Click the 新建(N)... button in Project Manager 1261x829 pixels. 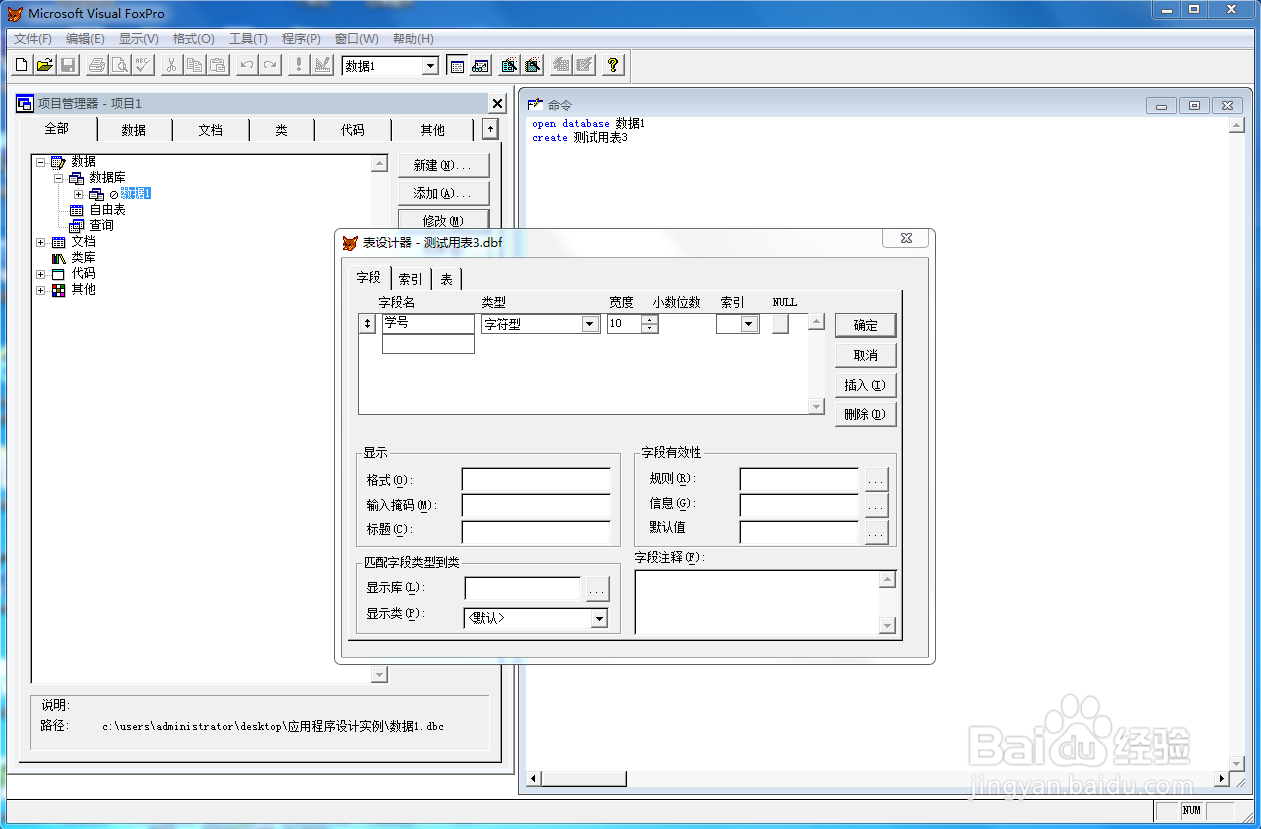(x=443, y=165)
